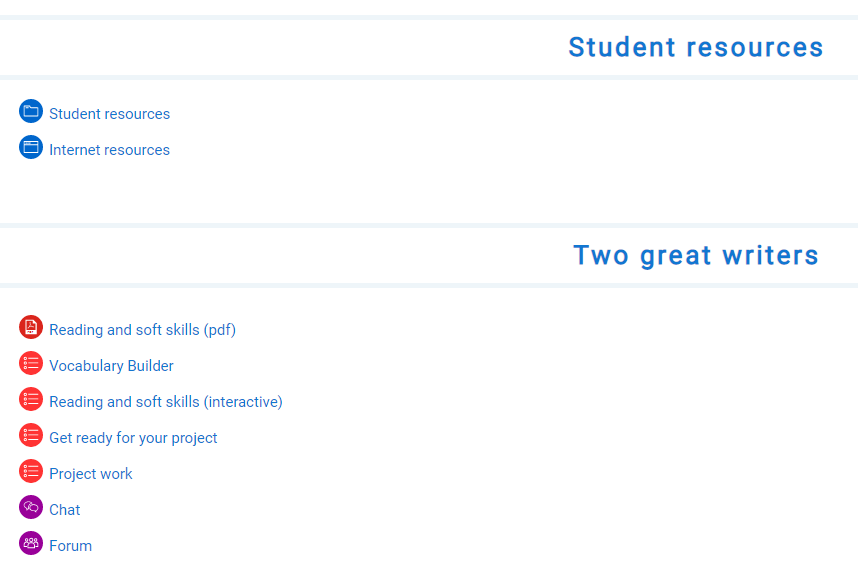Open the Project work activity
858x581 pixels.
[91, 473]
